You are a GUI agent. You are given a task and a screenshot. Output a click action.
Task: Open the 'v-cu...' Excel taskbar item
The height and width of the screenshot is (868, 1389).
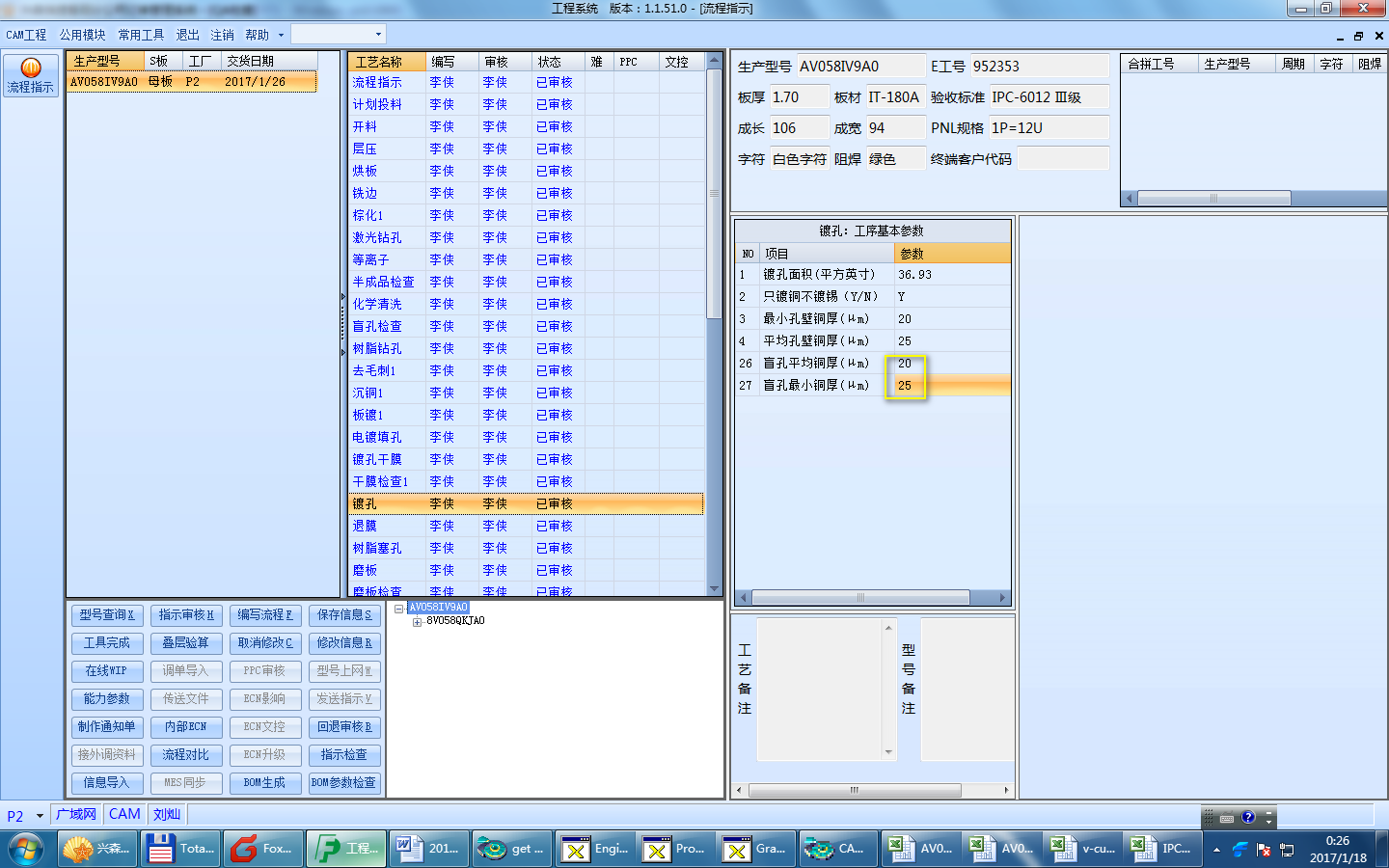pos(1084,849)
